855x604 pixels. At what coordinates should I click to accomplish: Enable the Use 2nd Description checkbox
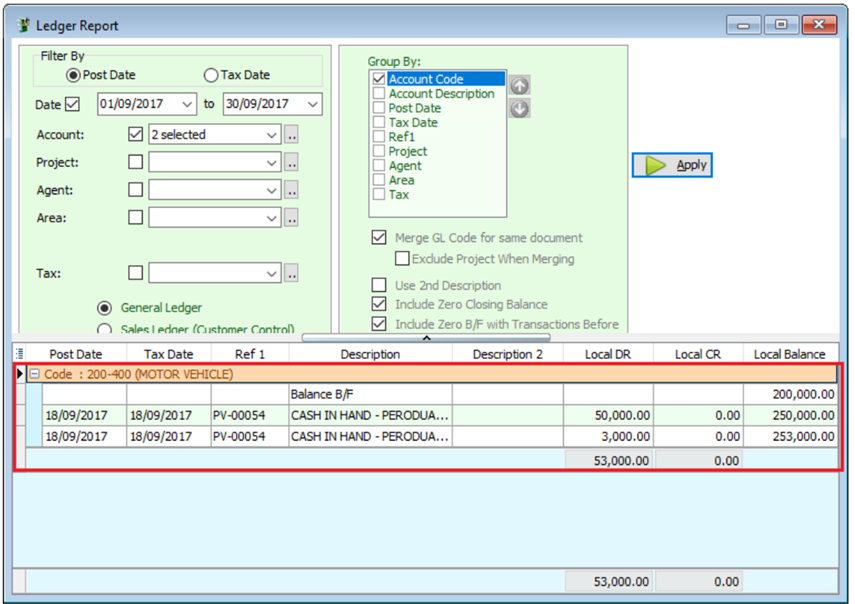(x=379, y=285)
